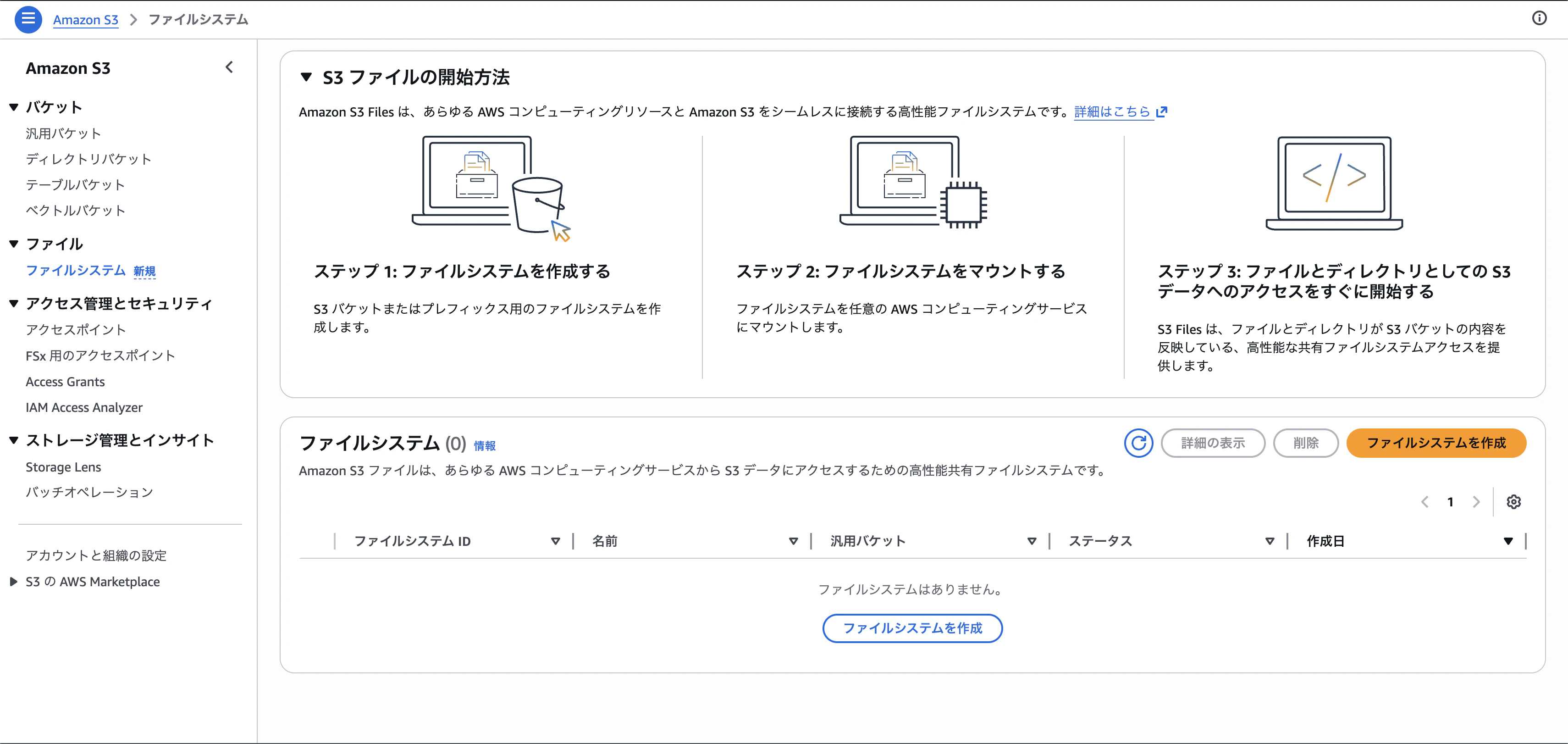Screen dimensions: 1568x744
Task: Click Amazon S3 breadcrumb link
Action: [x=86, y=19]
